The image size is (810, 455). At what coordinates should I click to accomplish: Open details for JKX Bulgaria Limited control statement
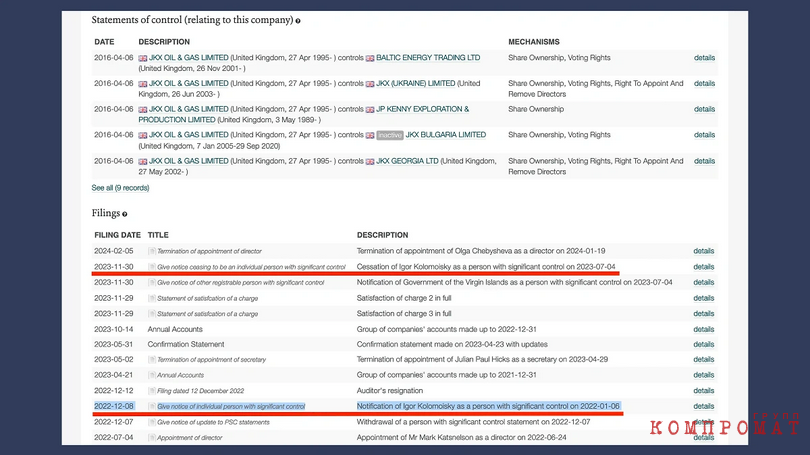tap(704, 135)
